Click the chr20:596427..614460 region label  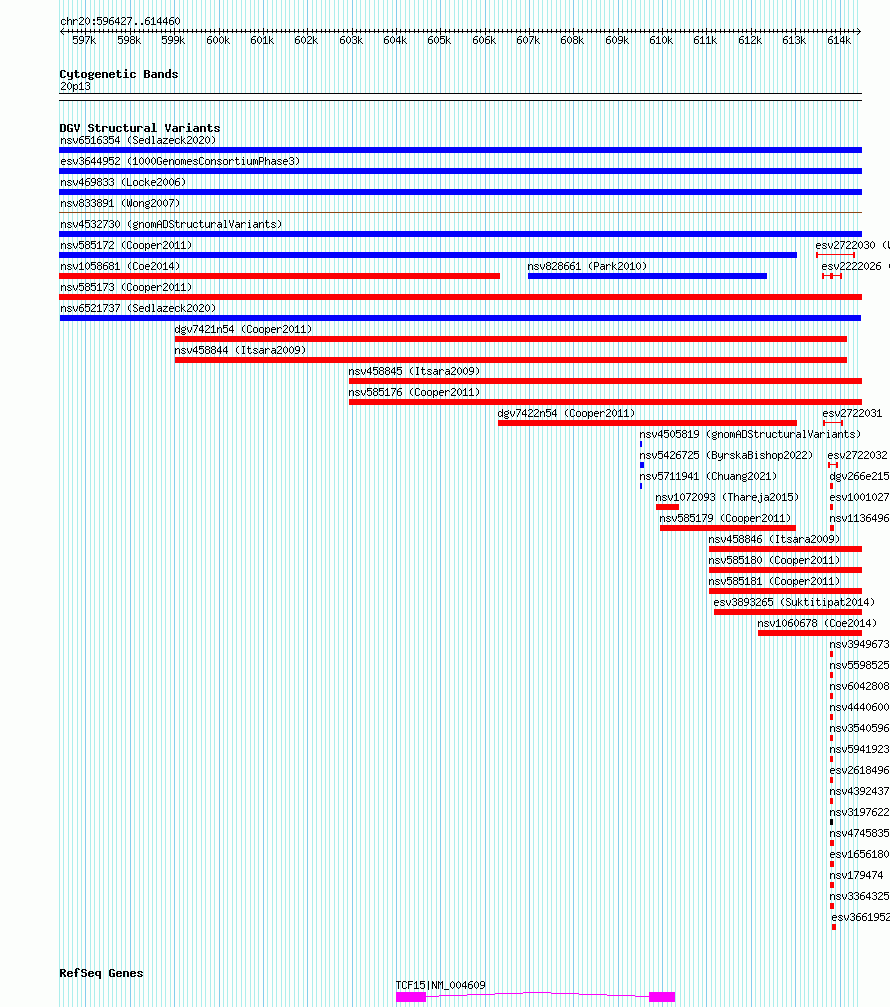coord(120,21)
